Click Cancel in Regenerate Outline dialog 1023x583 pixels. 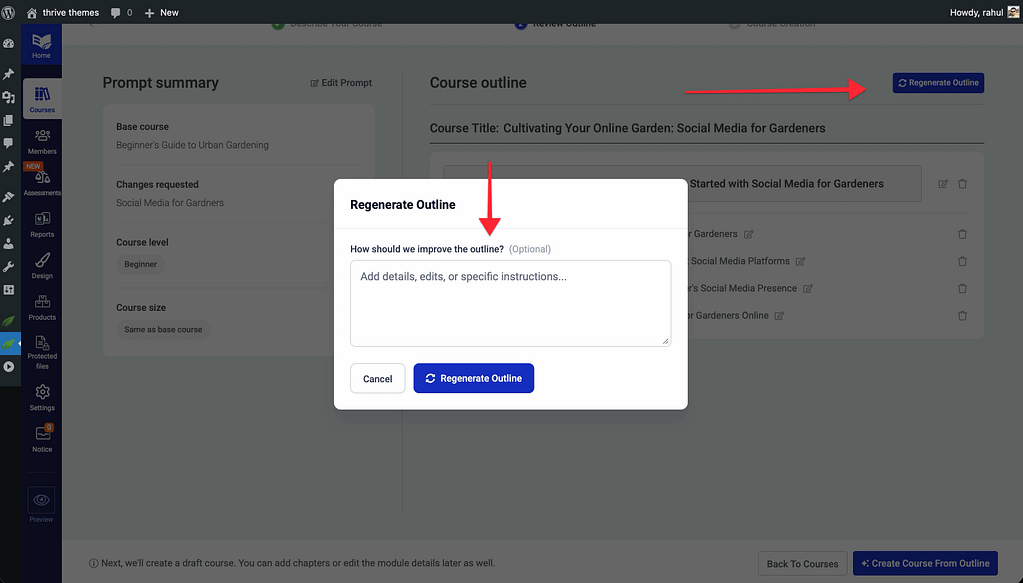[x=377, y=379]
